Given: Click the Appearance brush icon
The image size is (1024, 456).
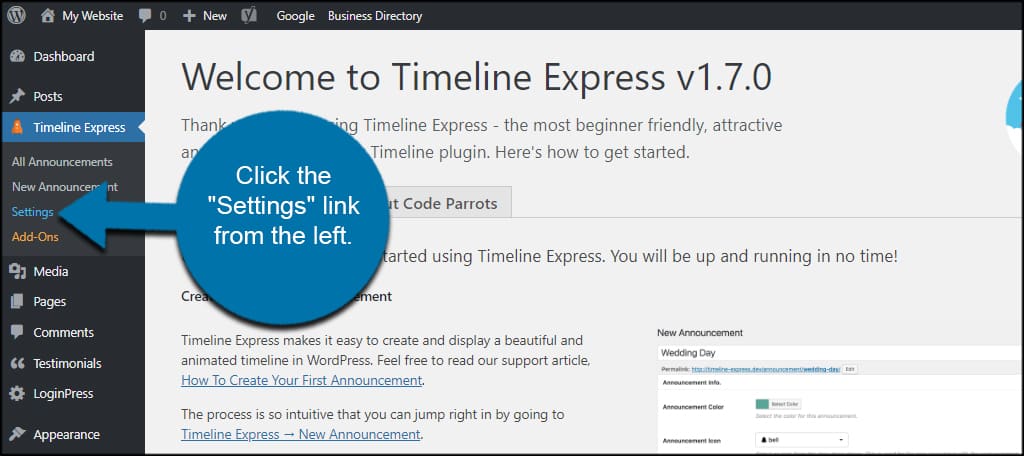Looking at the screenshot, I should pyautogui.click(x=18, y=434).
